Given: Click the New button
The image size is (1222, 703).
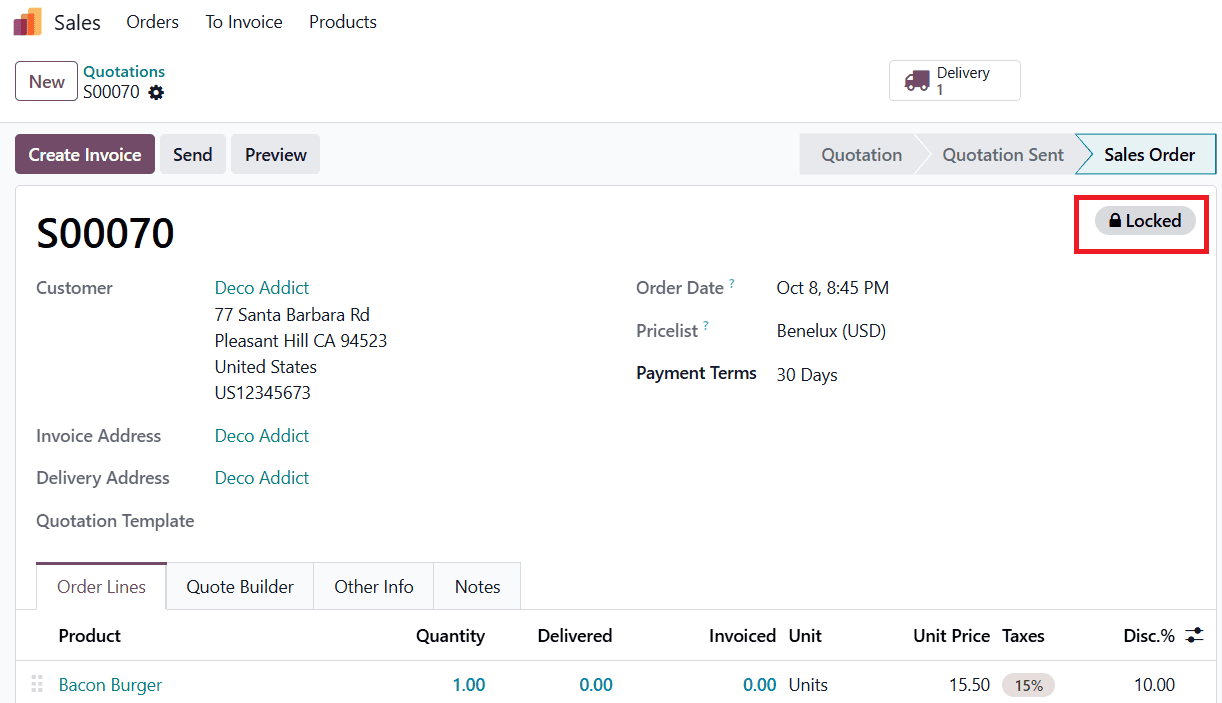Looking at the screenshot, I should click(47, 82).
